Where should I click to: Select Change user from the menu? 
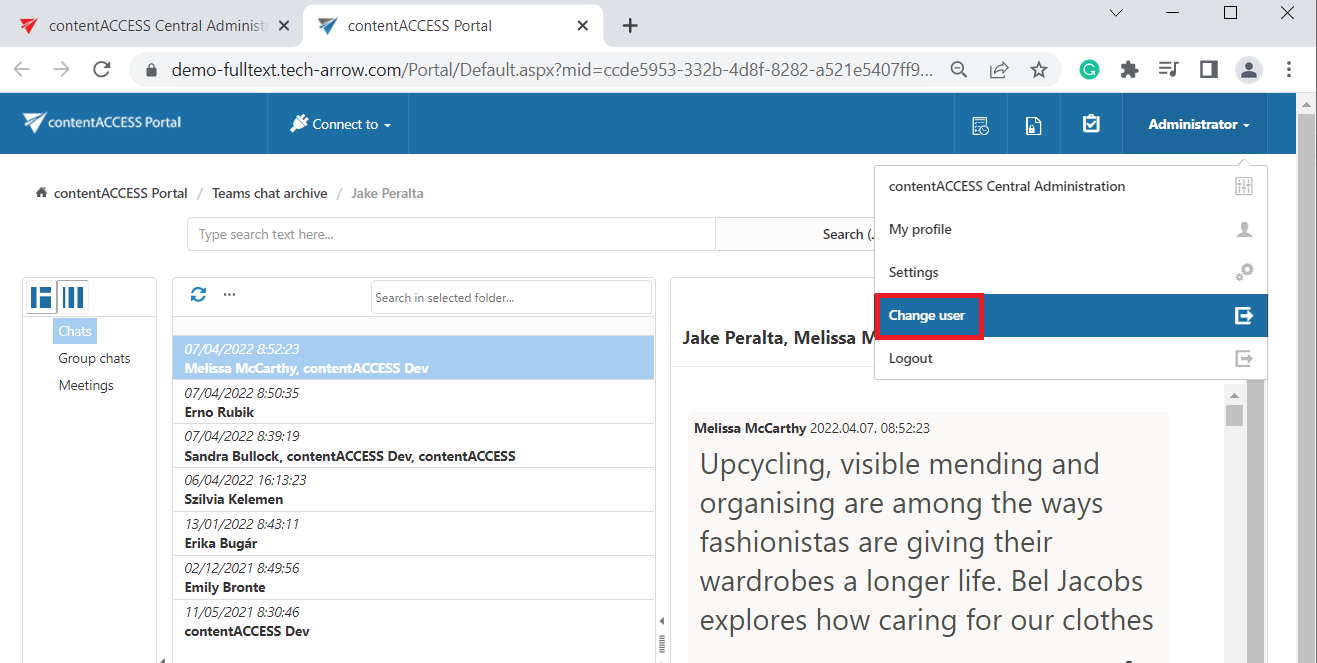(x=927, y=316)
